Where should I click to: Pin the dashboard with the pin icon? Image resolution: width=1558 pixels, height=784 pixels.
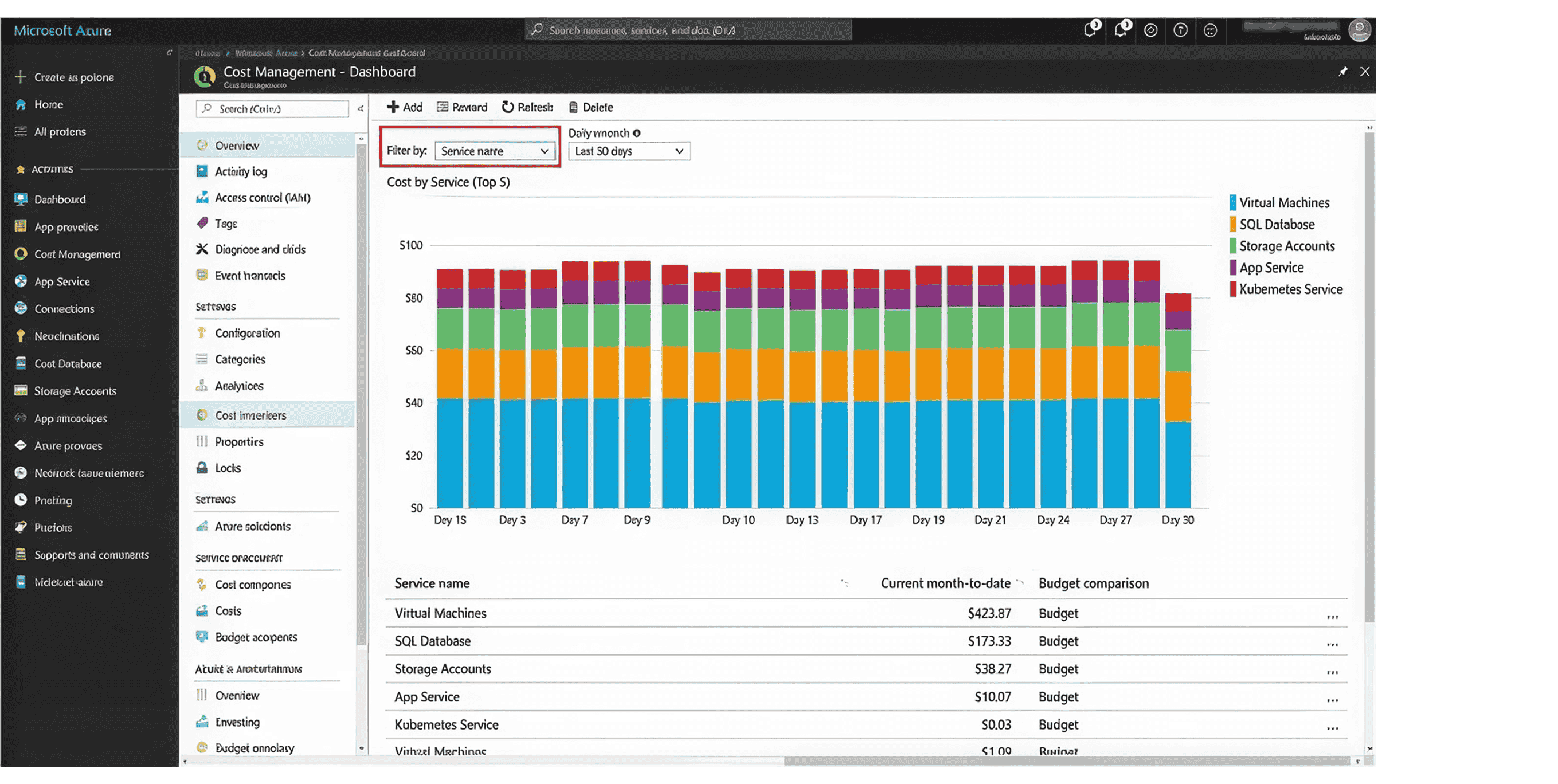coord(1343,71)
